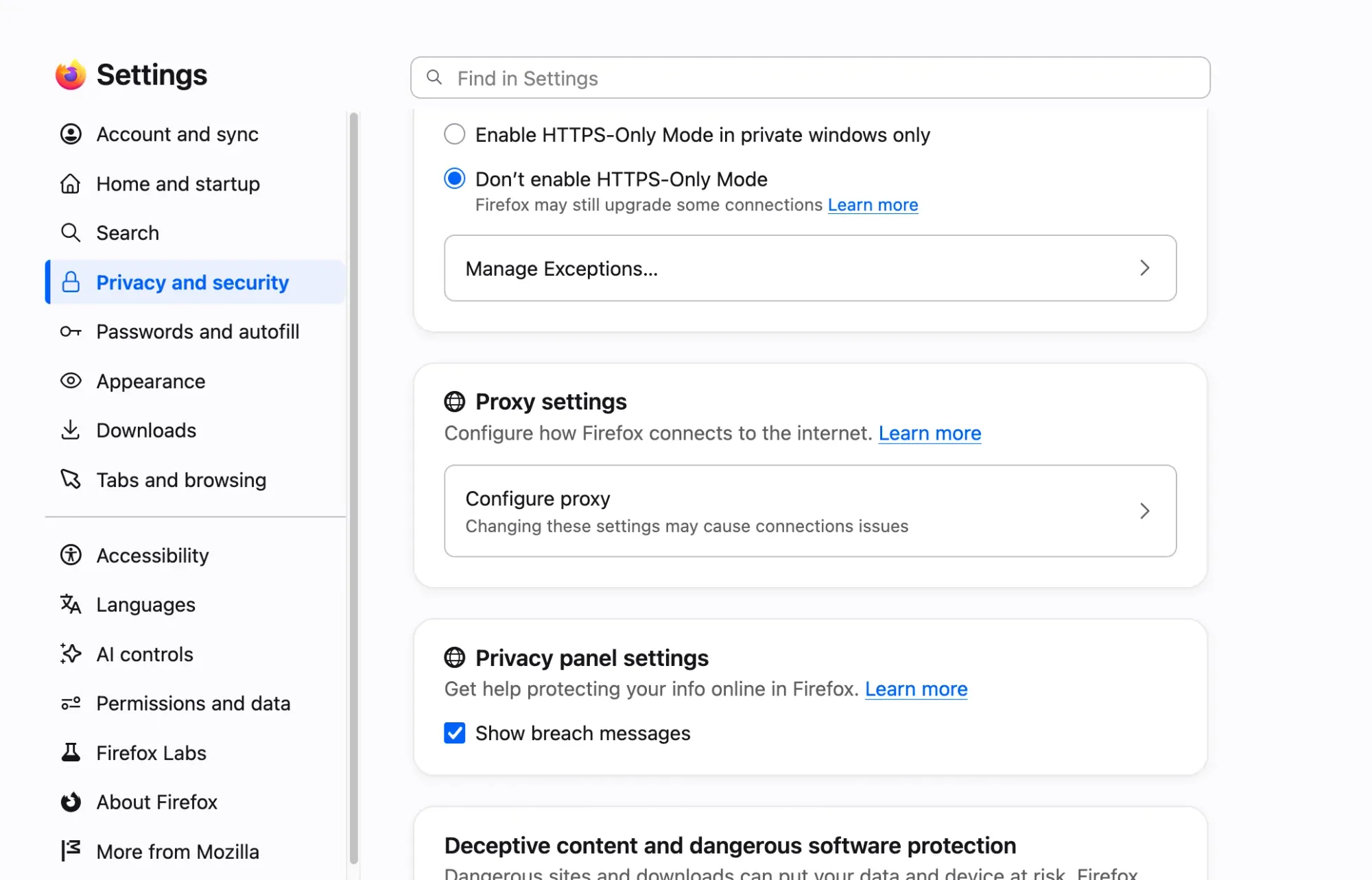Click the AI controls sparkle icon
1372x880 pixels.
[71, 654]
